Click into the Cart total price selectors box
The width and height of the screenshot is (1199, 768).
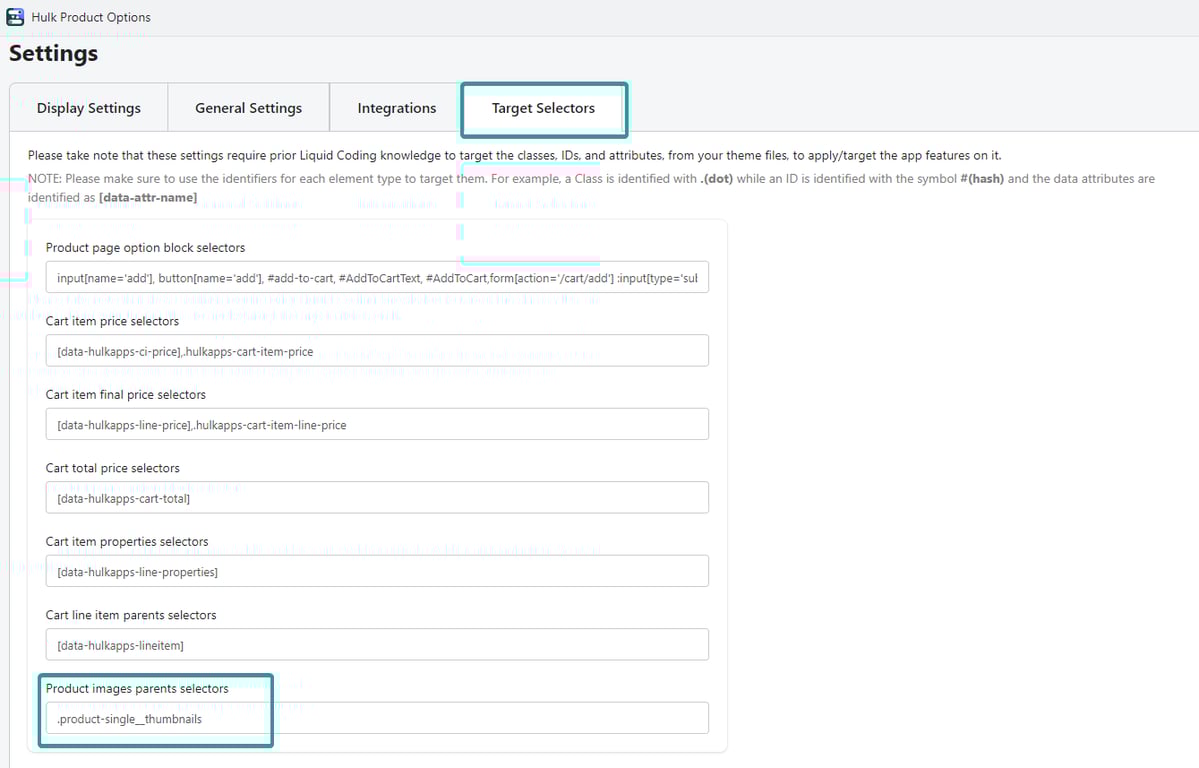coord(377,498)
